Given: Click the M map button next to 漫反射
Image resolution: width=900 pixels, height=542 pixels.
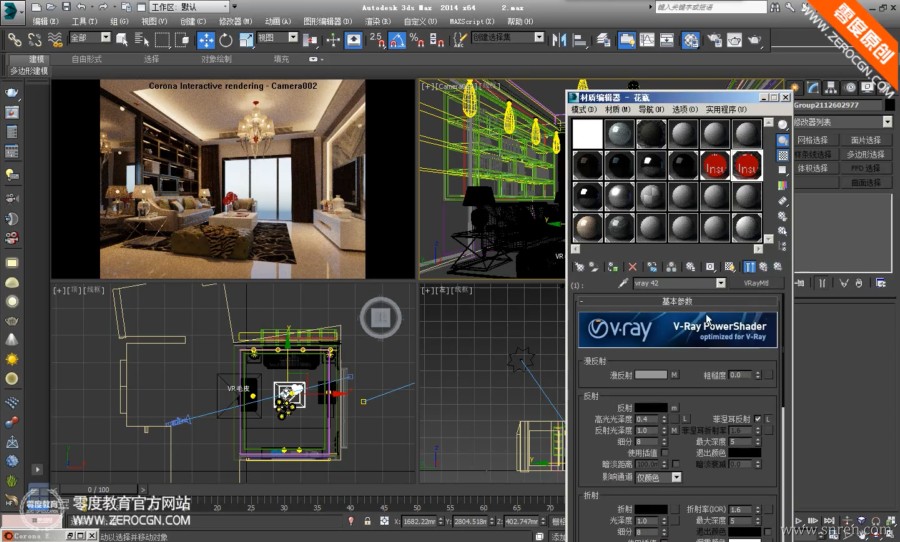Looking at the screenshot, I should (x=674, y=375).
